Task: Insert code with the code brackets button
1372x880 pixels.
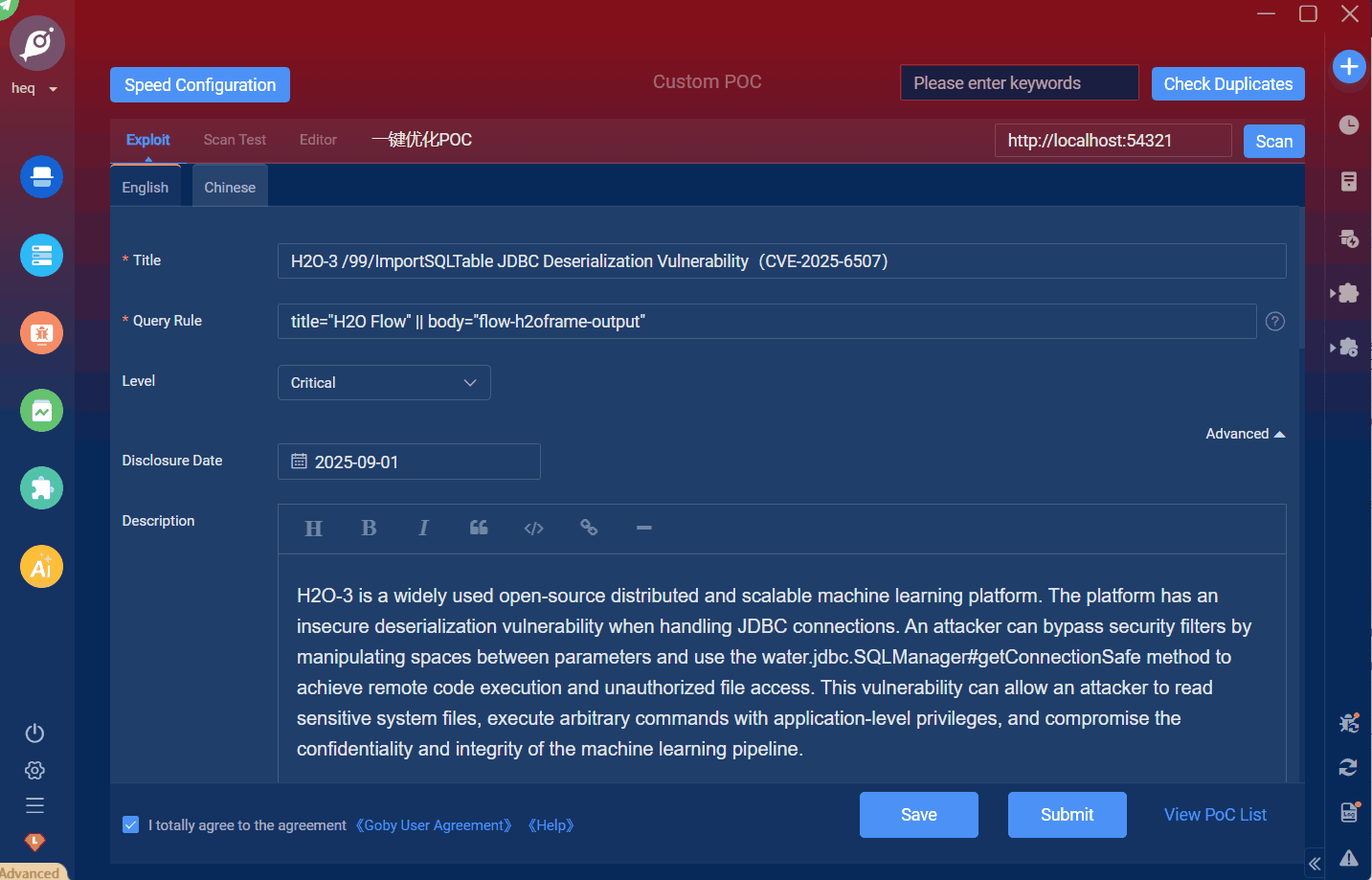Action: (x=534, y=529)
